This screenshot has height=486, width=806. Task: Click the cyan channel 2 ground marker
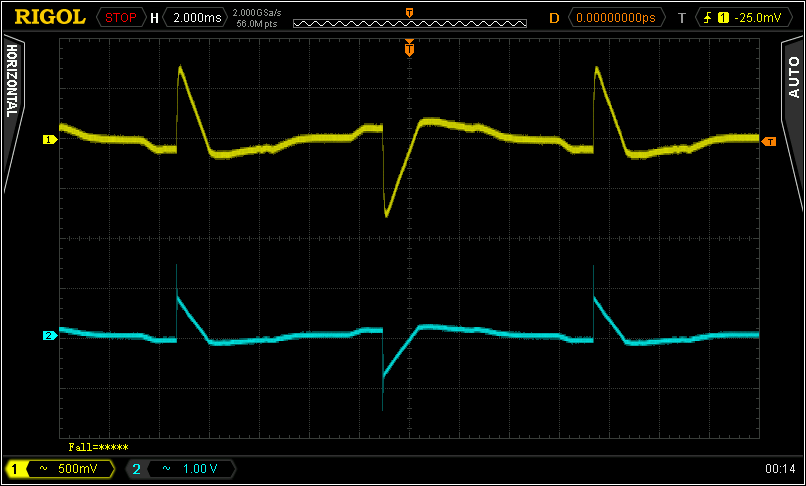pyautogui.click(x=48, y=336)
